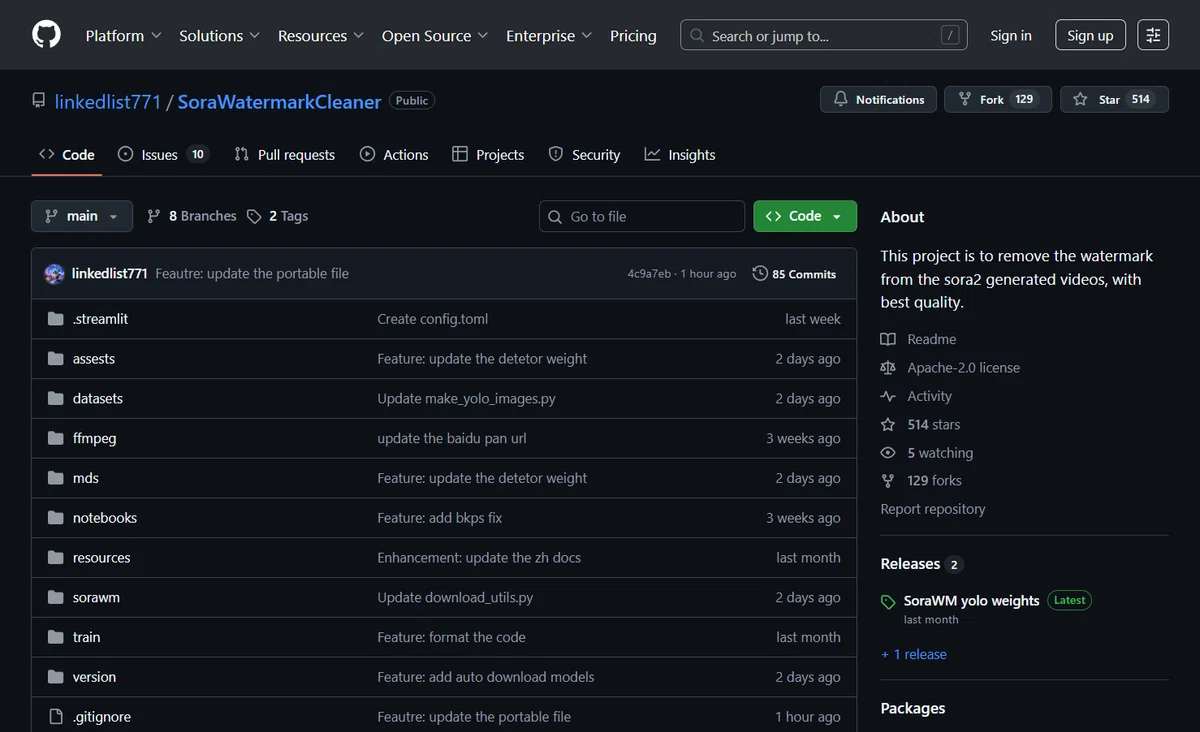
Task: Click the eye icon beside 5 watching
Action: click(888, 453)
